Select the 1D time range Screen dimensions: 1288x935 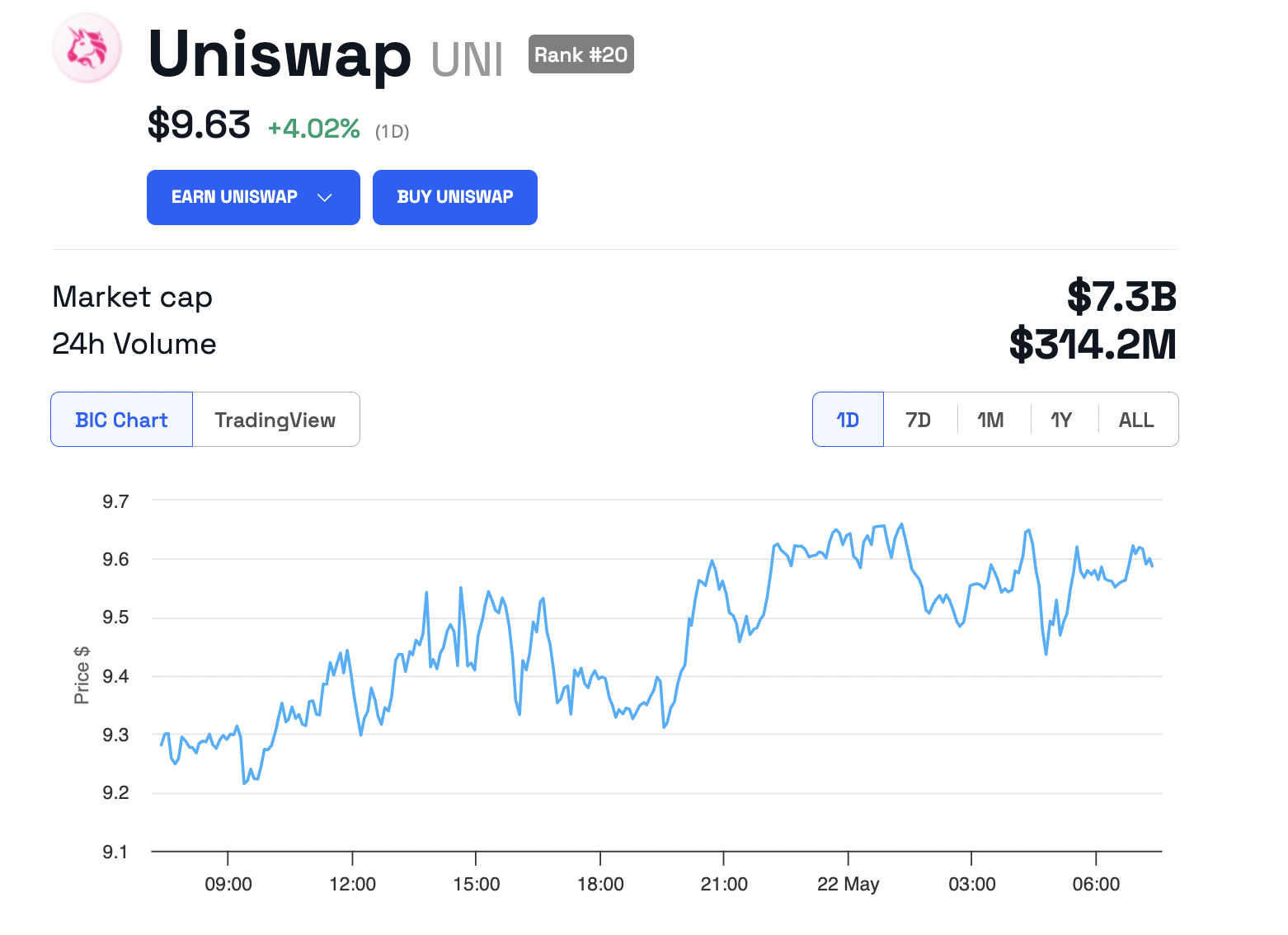point(848,420)
